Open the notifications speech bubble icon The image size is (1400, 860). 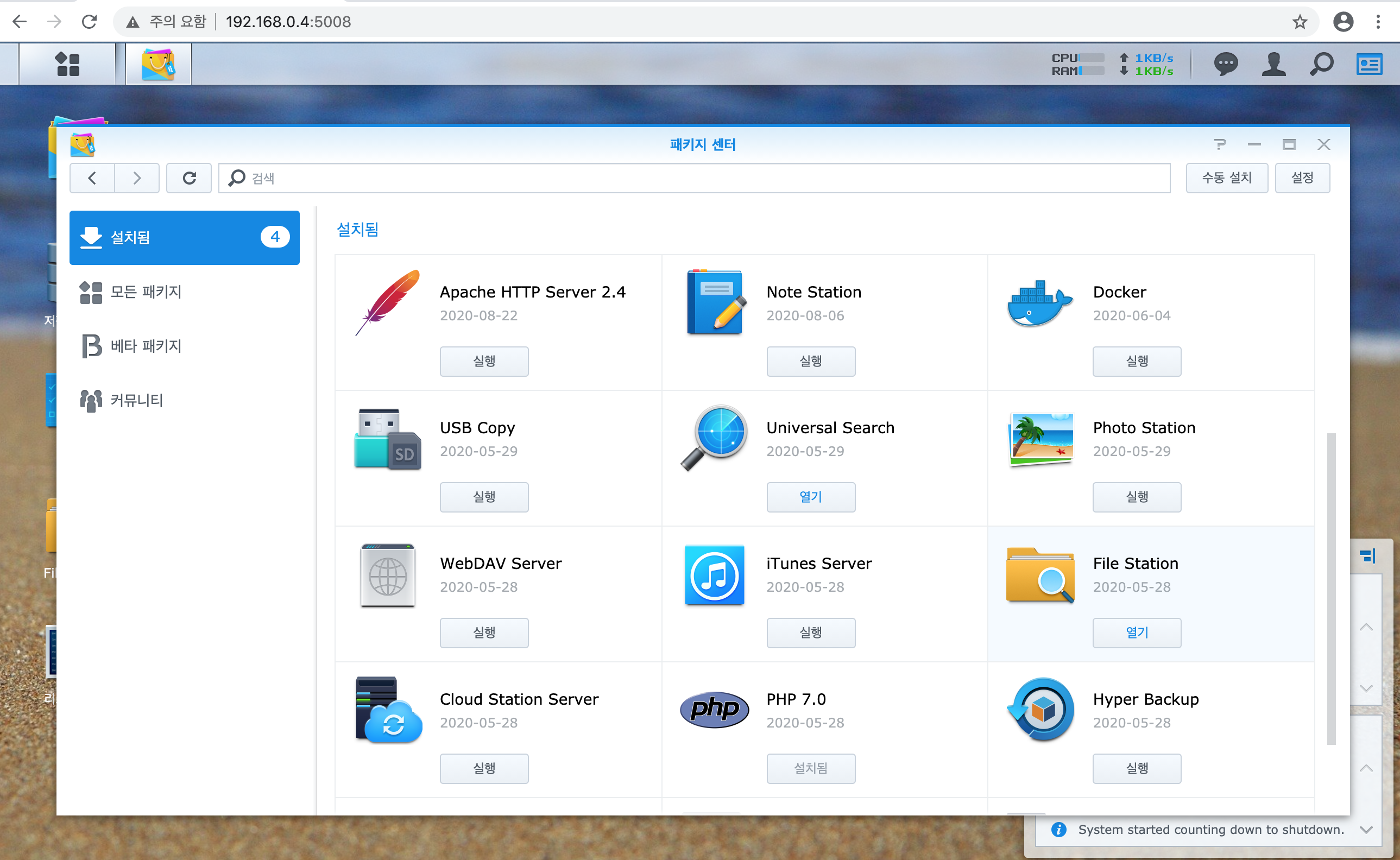1225,64
